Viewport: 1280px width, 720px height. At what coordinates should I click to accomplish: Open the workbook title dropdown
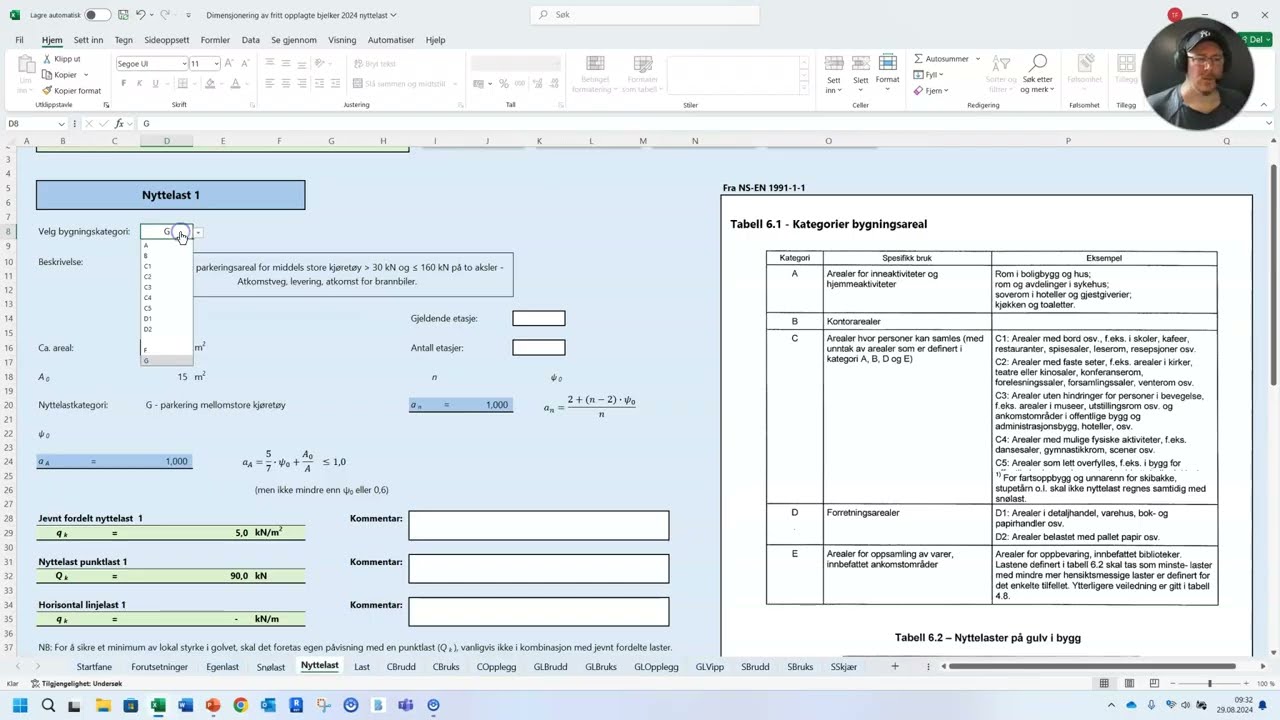click(393, 15)
